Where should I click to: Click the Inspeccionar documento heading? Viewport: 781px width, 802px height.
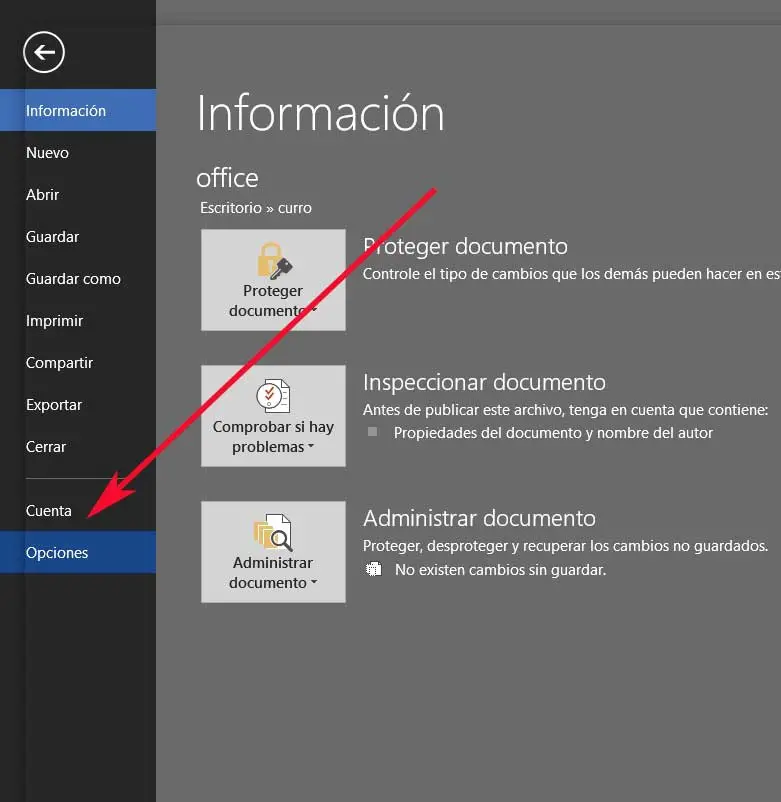pos(484,383)
